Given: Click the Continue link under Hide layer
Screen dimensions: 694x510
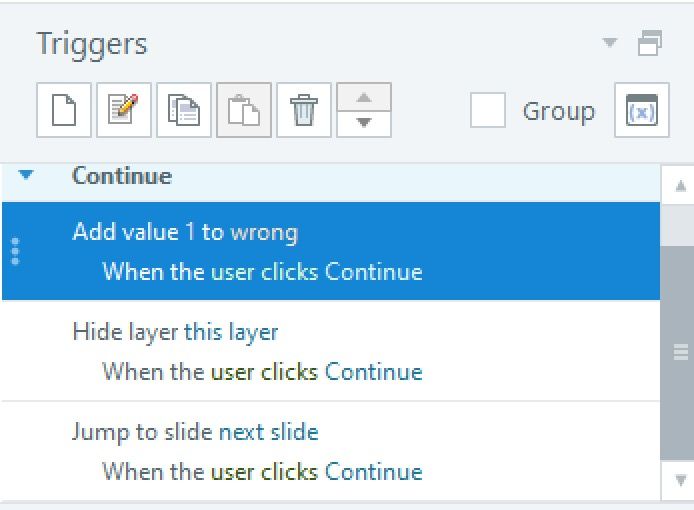Looking at the screenshot, I should pyautogui.click(x=373, y=372).
